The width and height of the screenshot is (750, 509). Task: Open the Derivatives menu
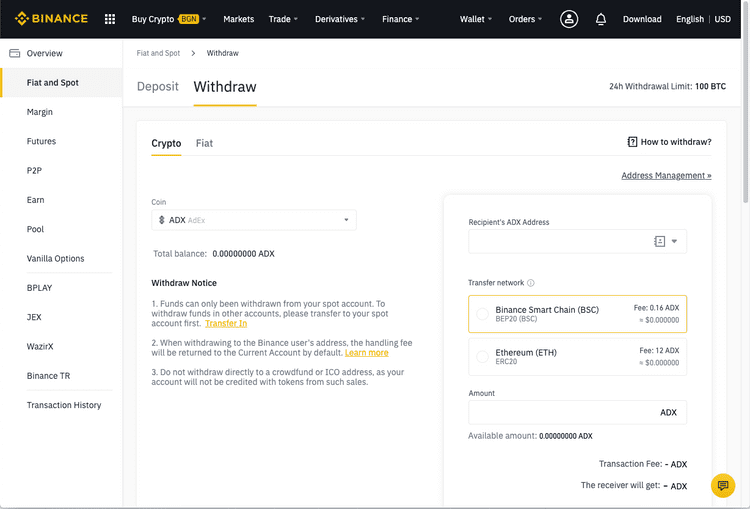[x=340, y=19]
